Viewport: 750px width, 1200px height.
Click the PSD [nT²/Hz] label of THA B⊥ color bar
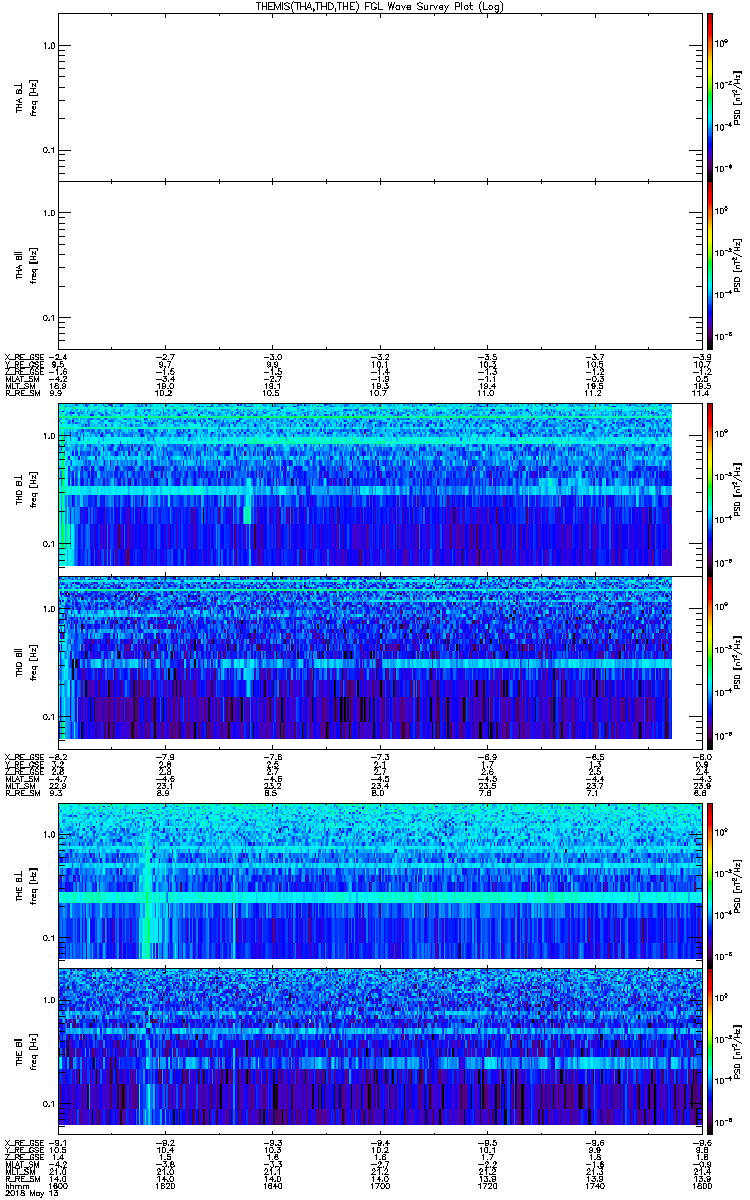click(738, 96)
